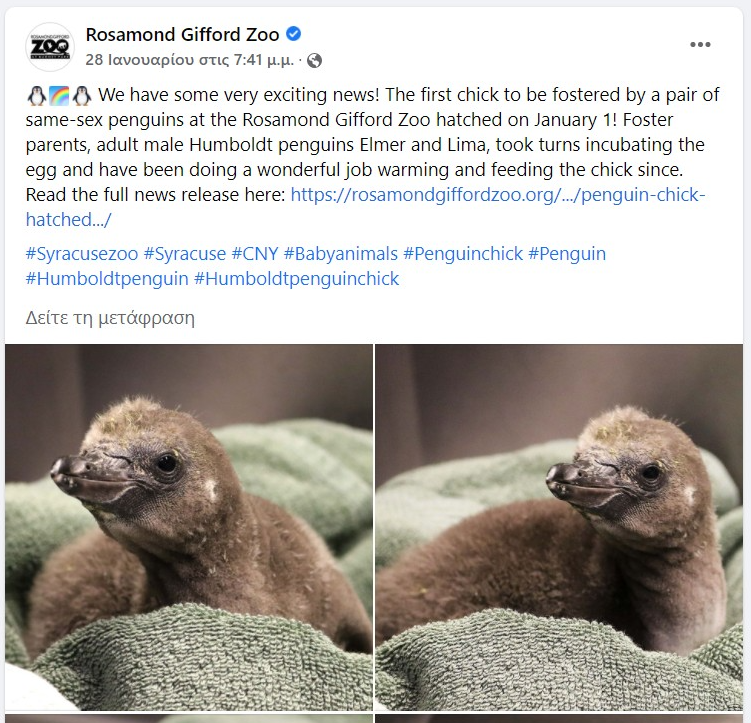Select the #Babyanimals hashtag
The width and height of the screenshot is (751, 723).
[341, 253]
